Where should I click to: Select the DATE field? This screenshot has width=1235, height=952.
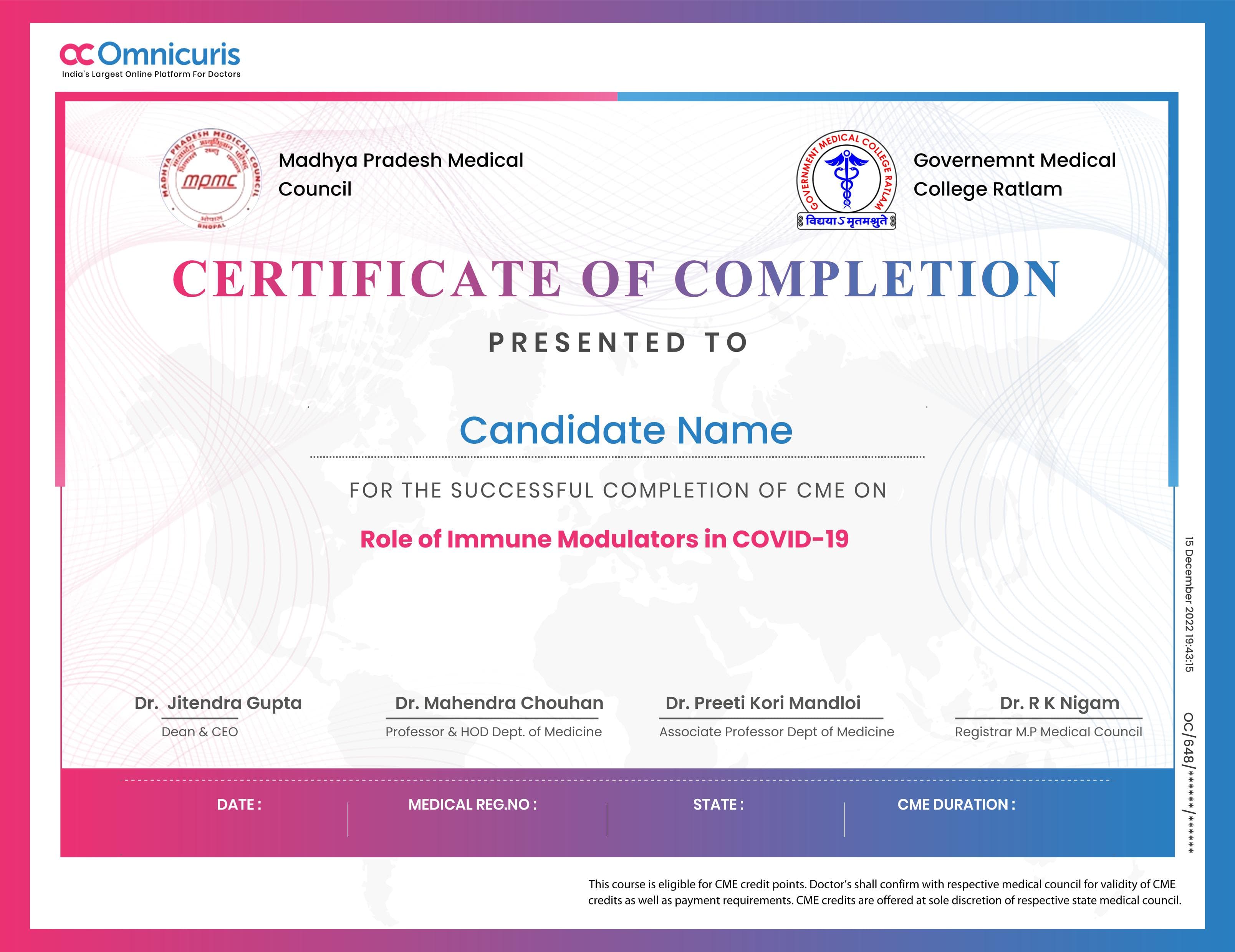(240, 805)
